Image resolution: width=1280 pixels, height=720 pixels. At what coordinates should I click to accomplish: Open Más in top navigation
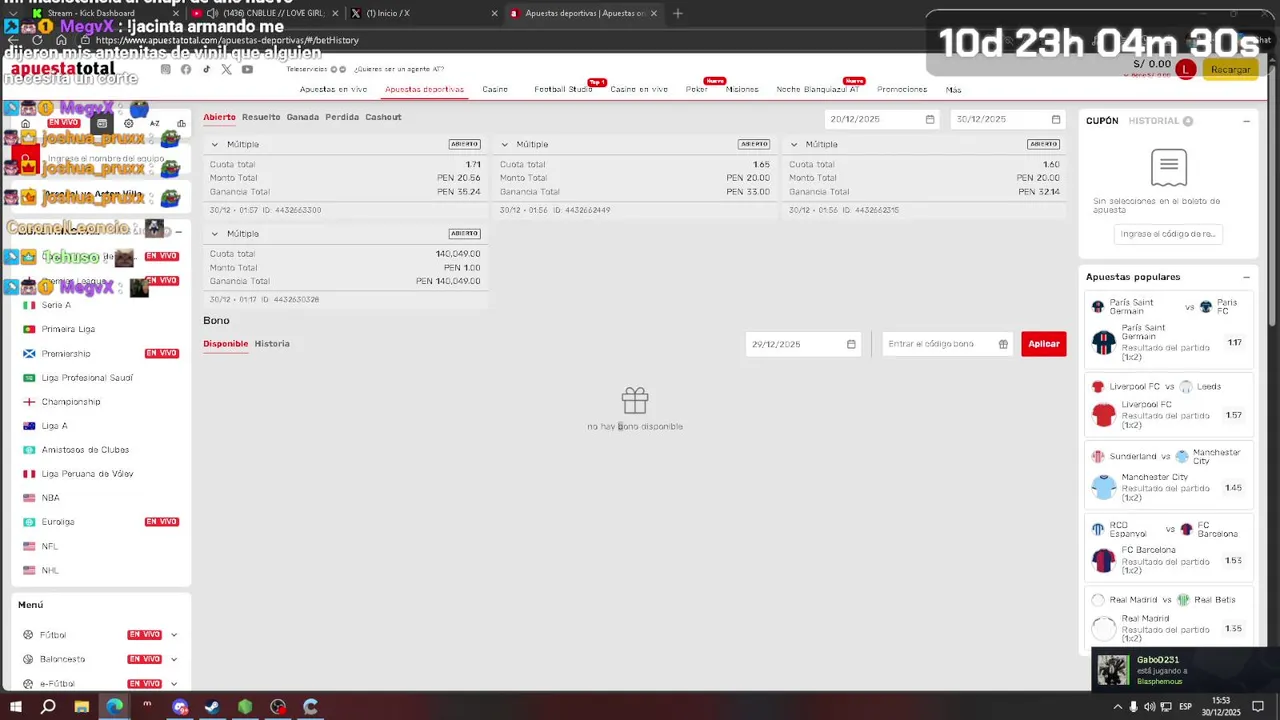coord(953,90)
